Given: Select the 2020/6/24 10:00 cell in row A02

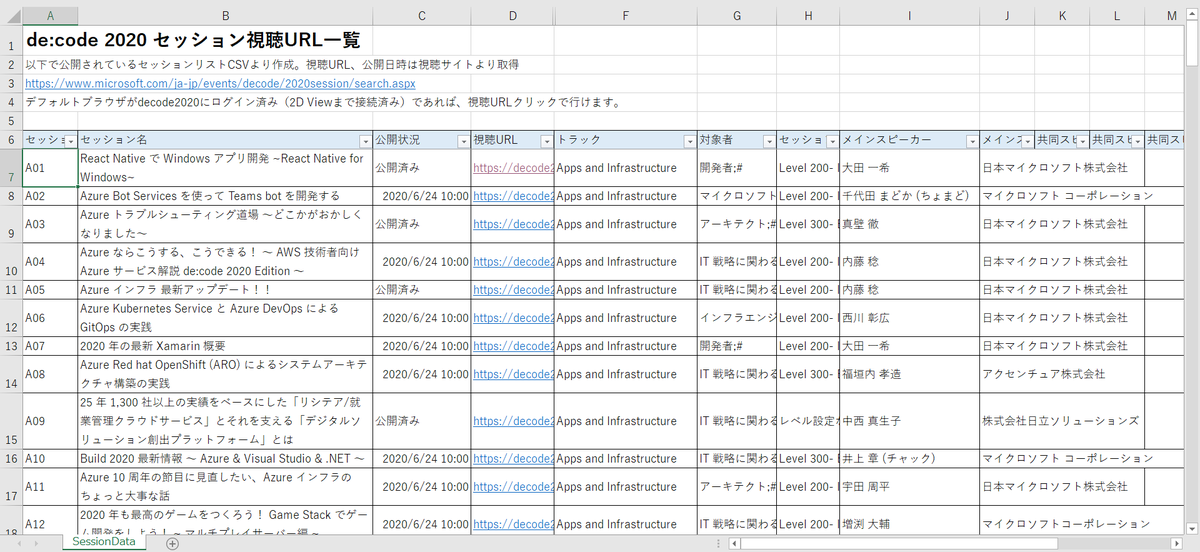Looking at the screenshot, I should [x=421, y=196].
